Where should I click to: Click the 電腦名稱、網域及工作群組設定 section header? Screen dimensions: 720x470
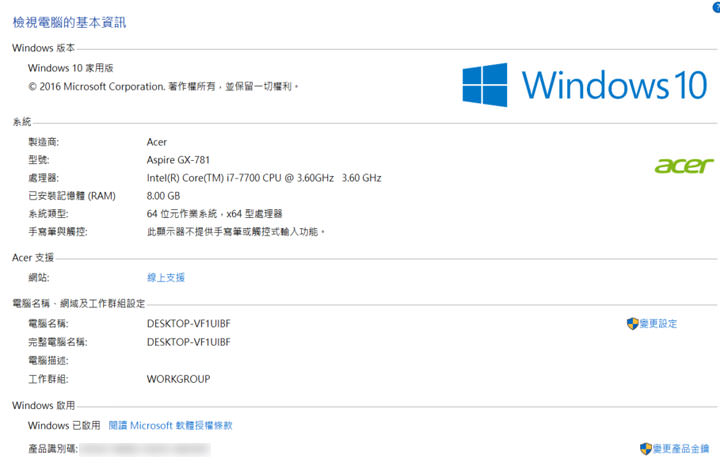79,303
